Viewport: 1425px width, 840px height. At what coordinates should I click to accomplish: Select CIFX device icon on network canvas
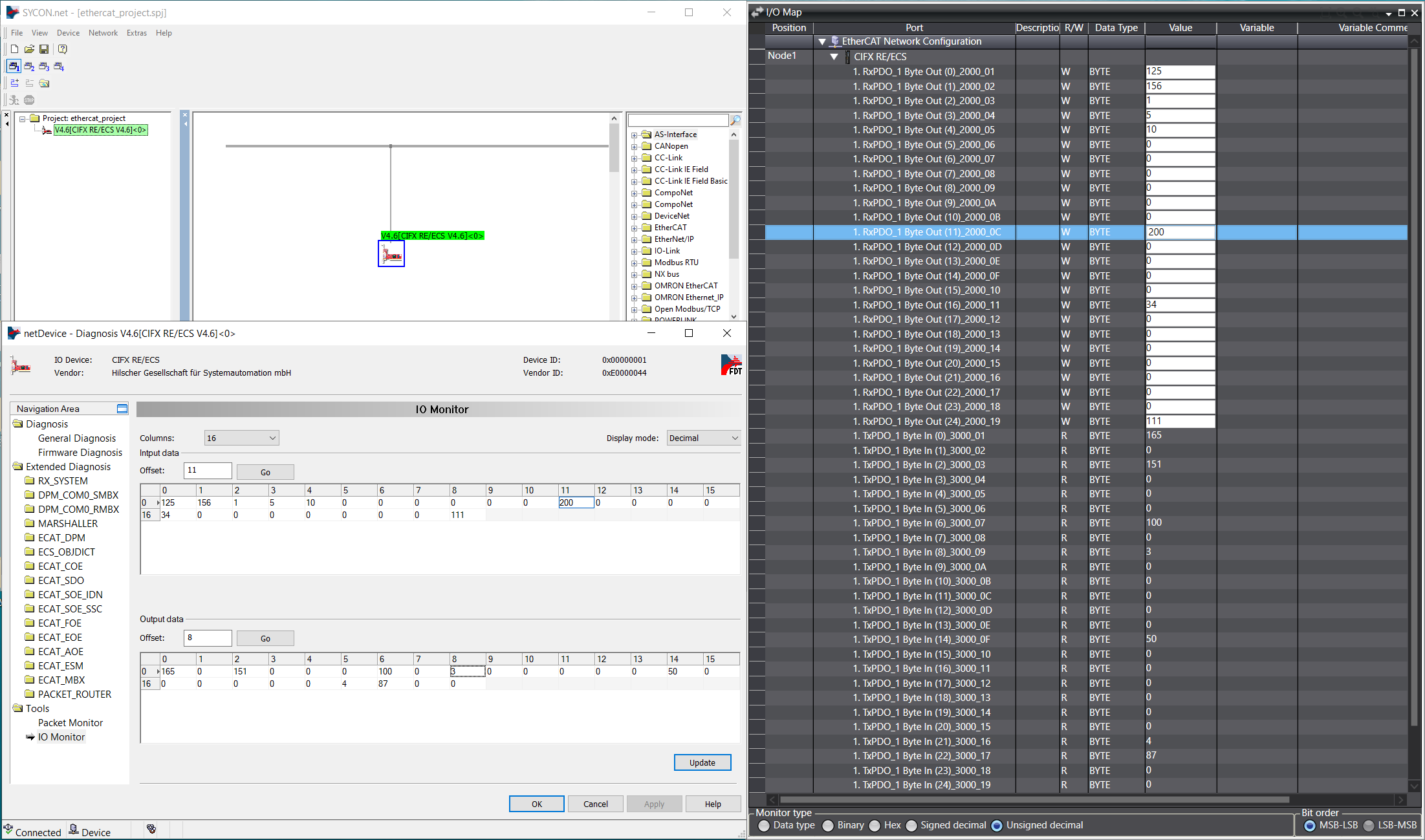tap(391, 254)
